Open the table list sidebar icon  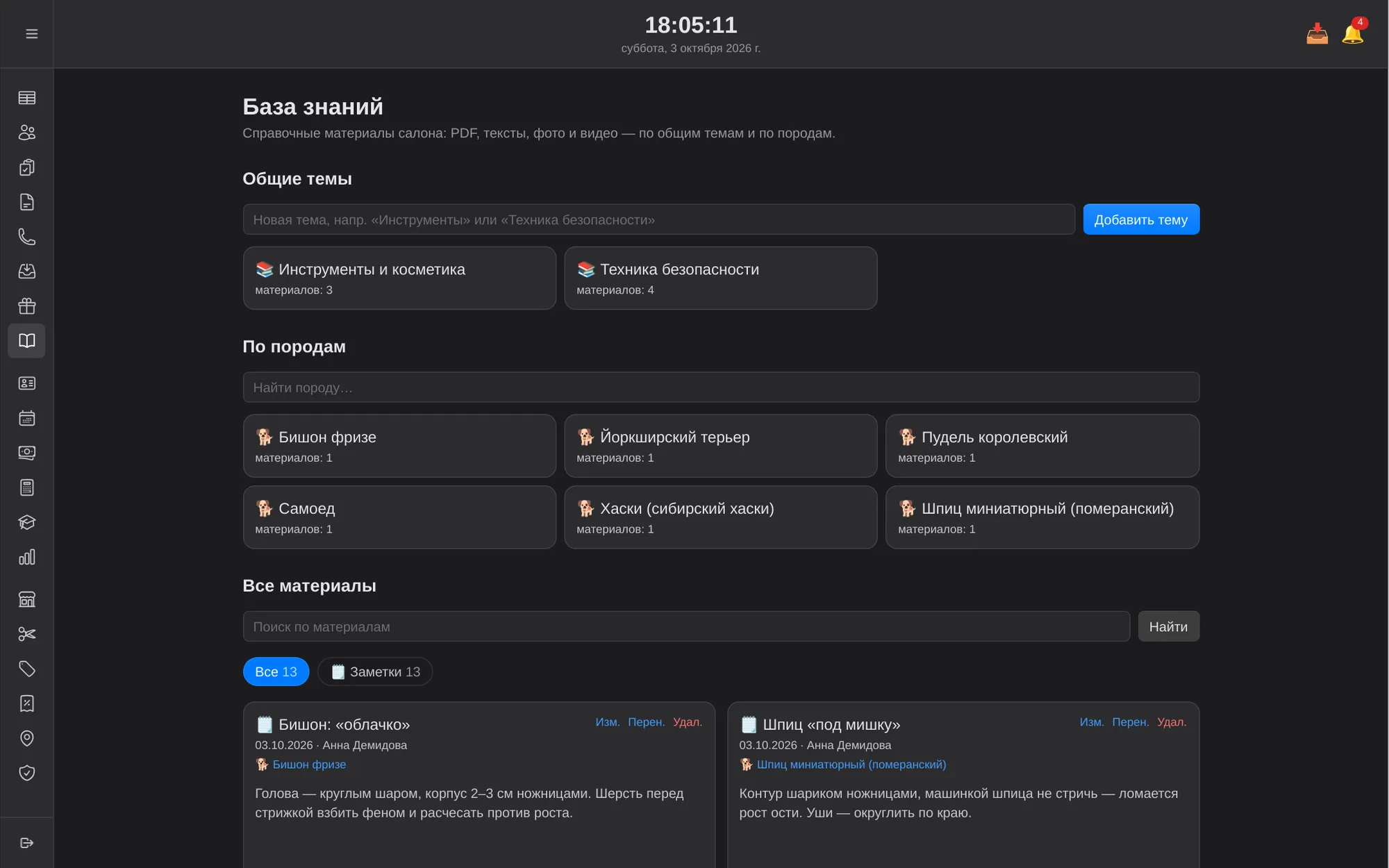point(27,98)
